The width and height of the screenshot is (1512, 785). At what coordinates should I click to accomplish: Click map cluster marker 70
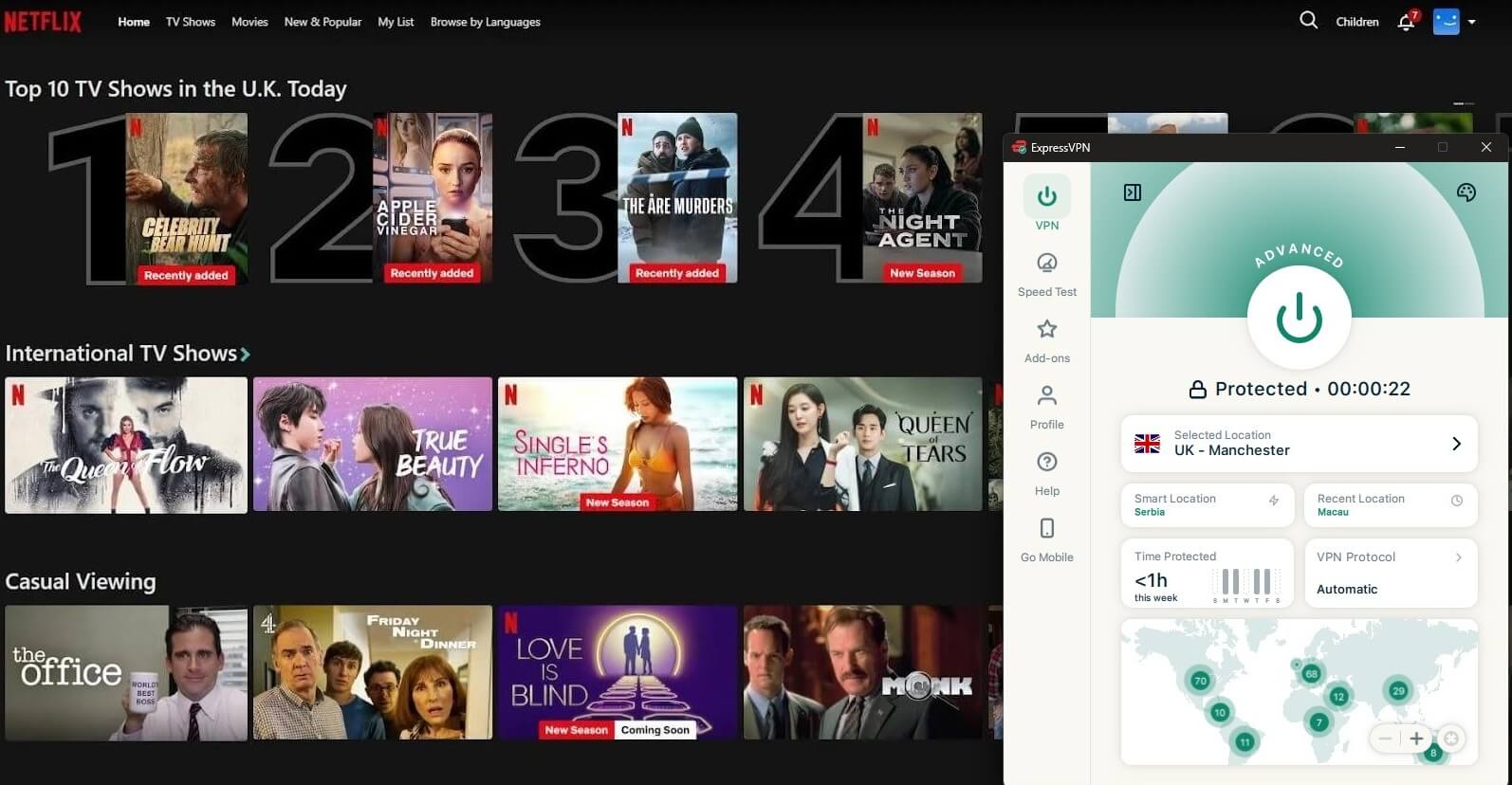pyautogui.click(x=1200, y=681)
